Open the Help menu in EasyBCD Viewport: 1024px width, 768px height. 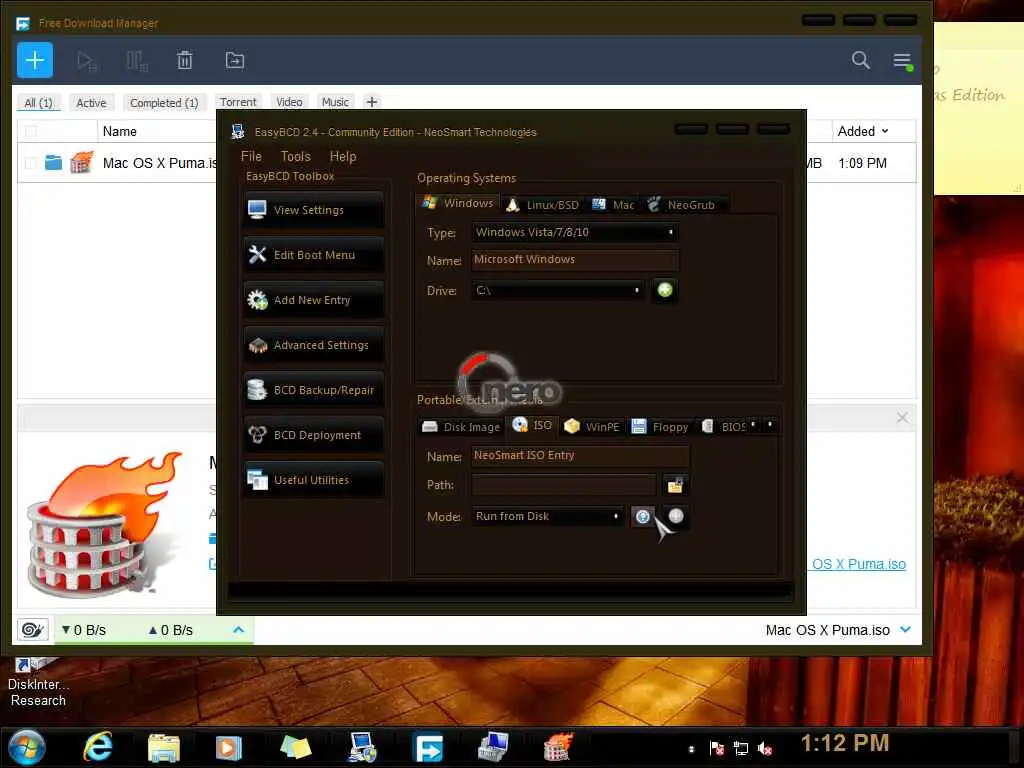point(343,156)
